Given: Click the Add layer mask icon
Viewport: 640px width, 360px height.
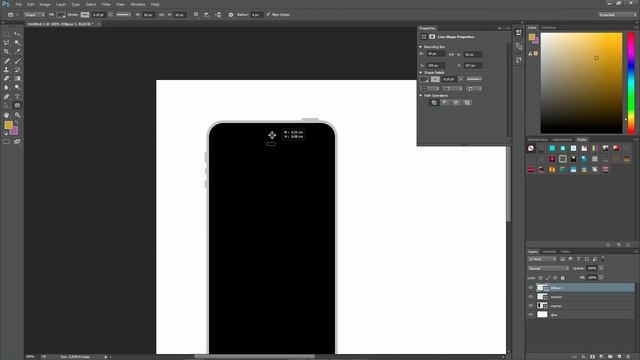Looking at the screenshot, I should (x=592, y=357).
